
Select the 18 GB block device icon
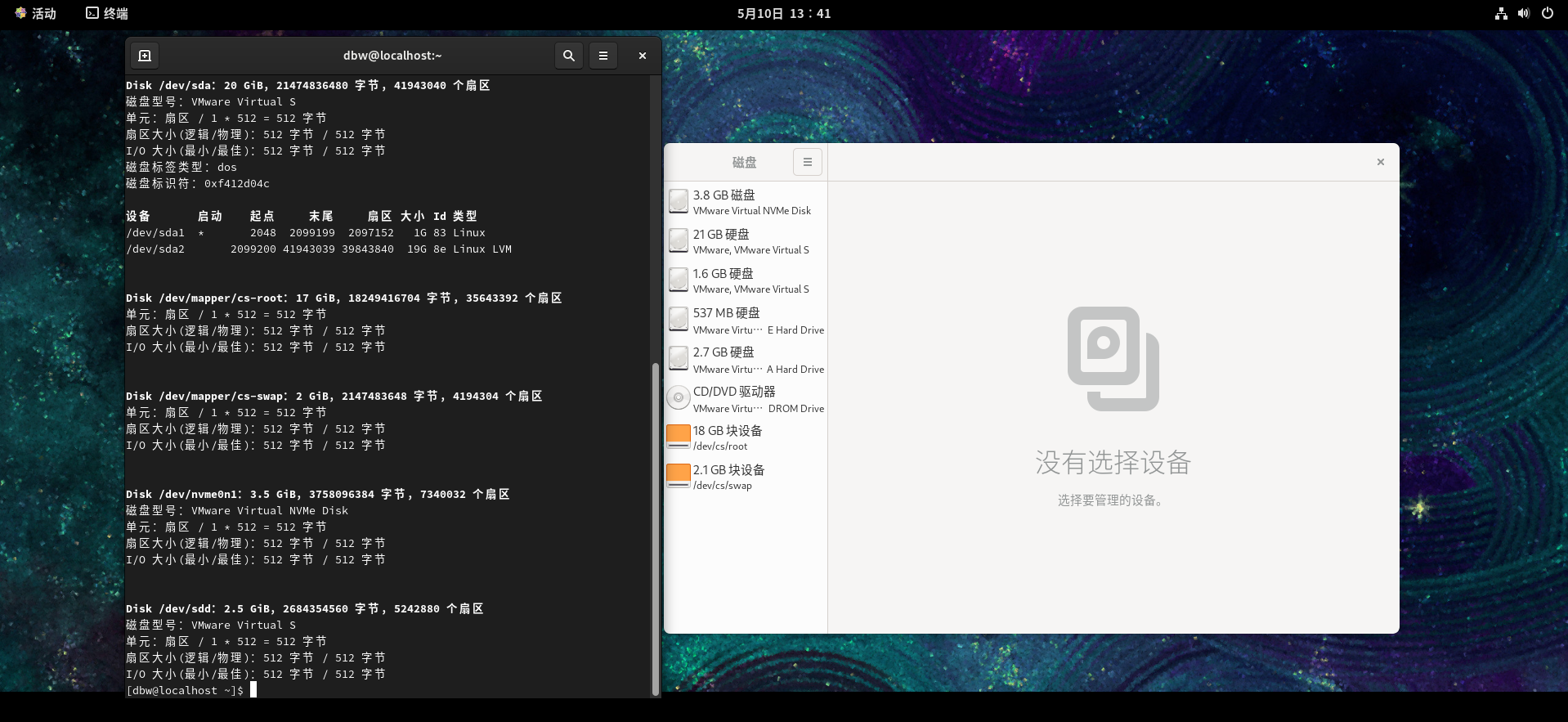coord(679,437)
